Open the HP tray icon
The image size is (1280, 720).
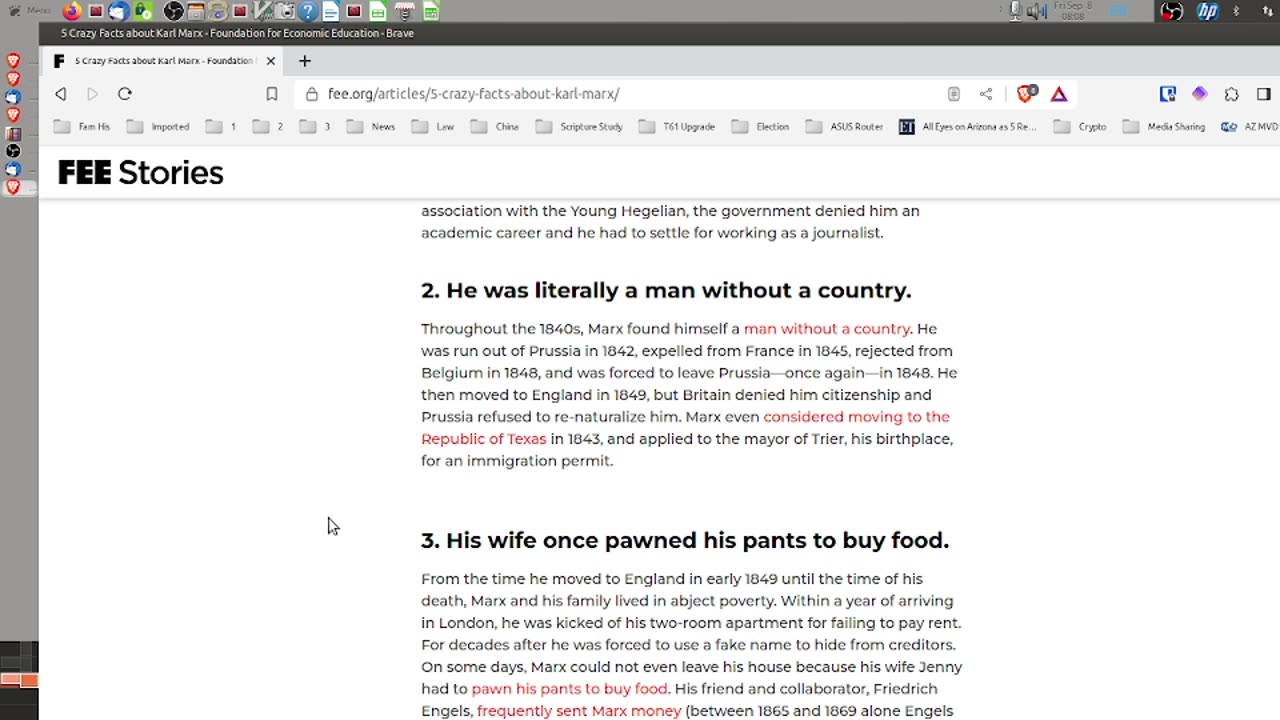[x=1208, y=11]
